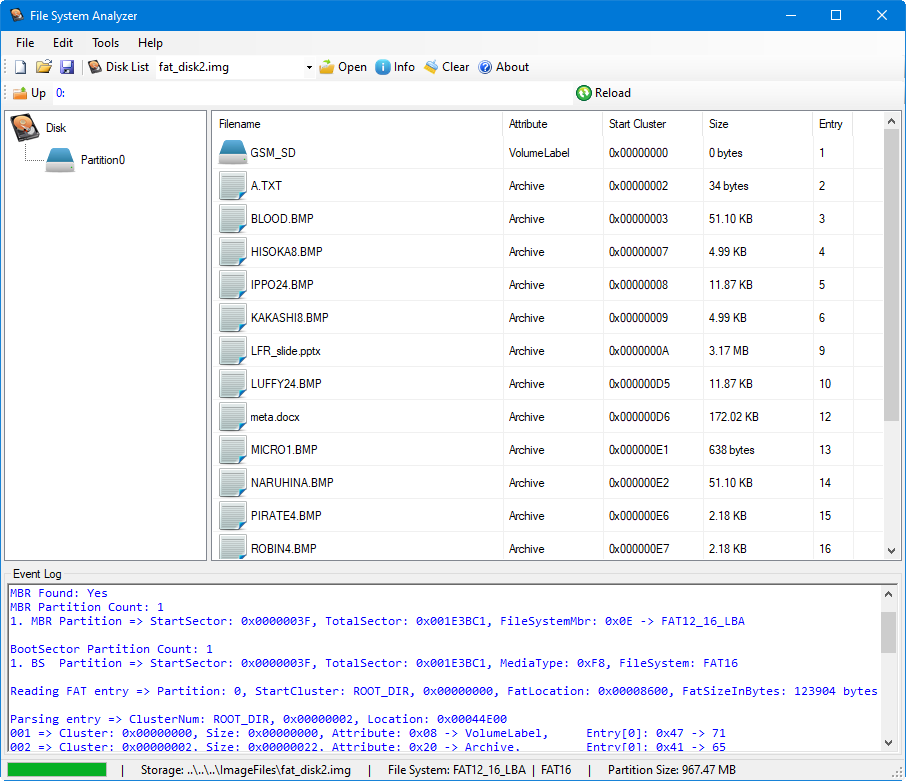
Task: Select the meta.docx filename
Action: pos(275,417)
